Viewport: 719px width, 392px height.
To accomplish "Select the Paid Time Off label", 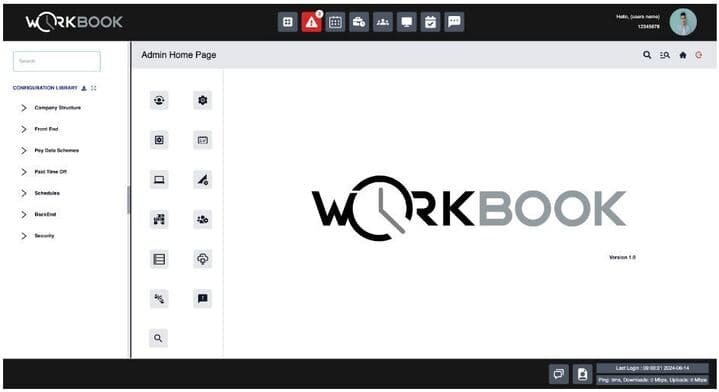I will pyautogui.click(x=50, y=172).
